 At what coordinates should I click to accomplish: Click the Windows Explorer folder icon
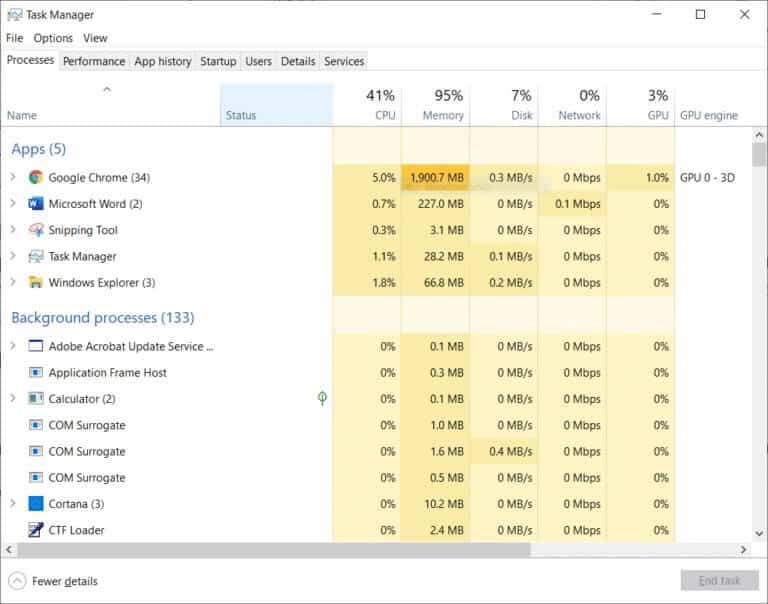[x=35, y=283]
